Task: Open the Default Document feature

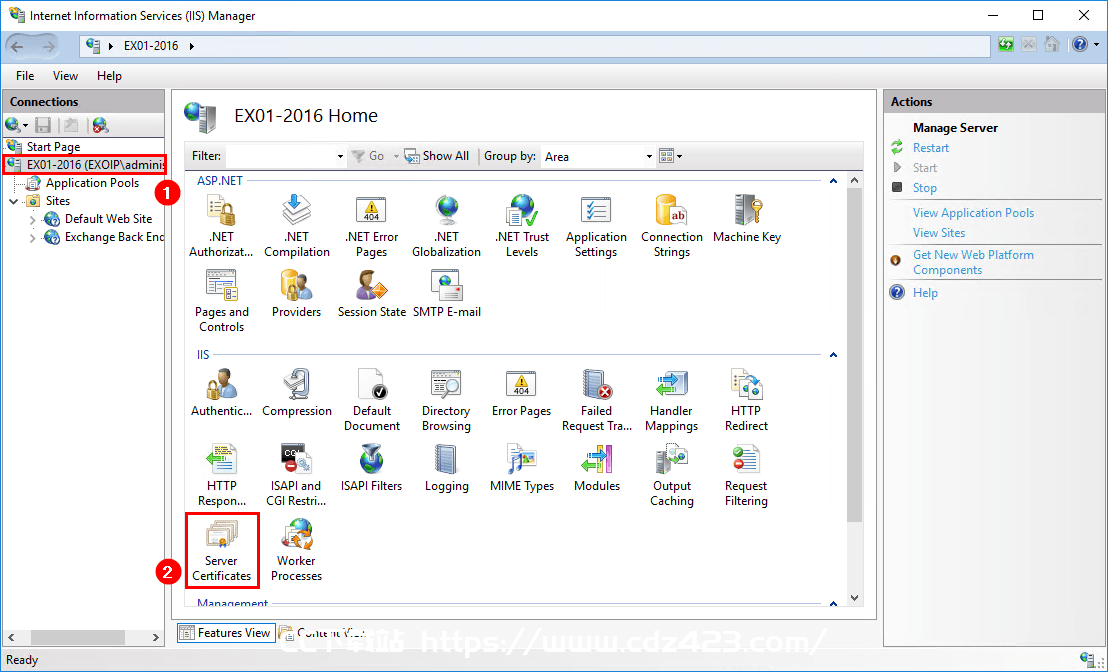Action: coord(372,400)
